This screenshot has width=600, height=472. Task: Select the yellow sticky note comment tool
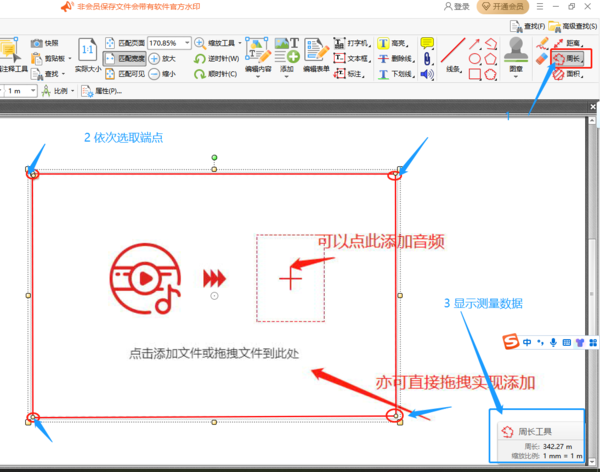coord(427,43)
